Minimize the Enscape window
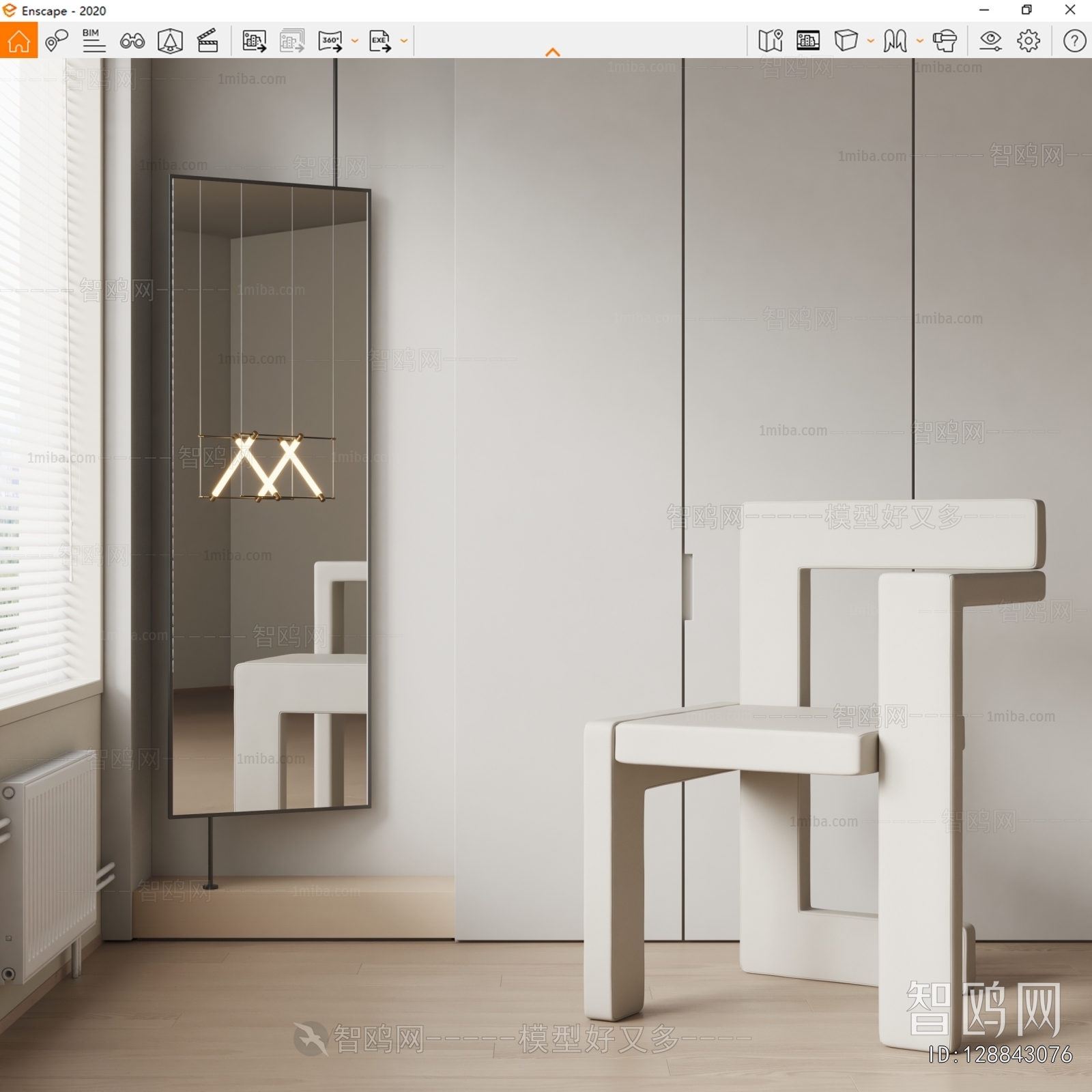 984,10
